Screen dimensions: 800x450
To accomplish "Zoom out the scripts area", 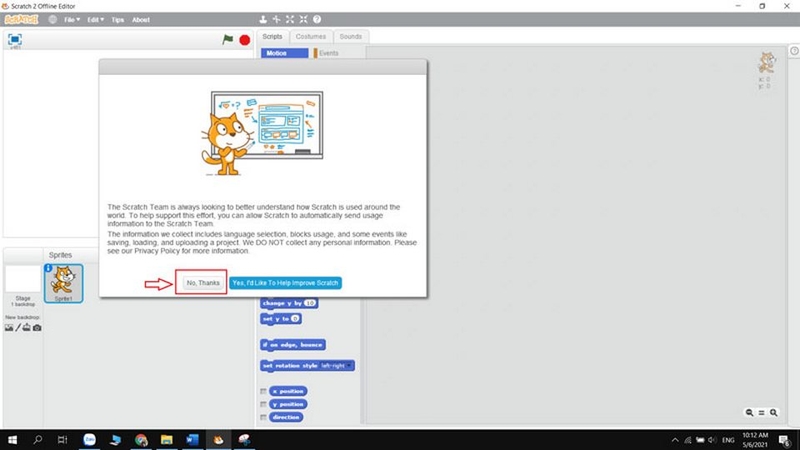I will click(x=749, y=412).
